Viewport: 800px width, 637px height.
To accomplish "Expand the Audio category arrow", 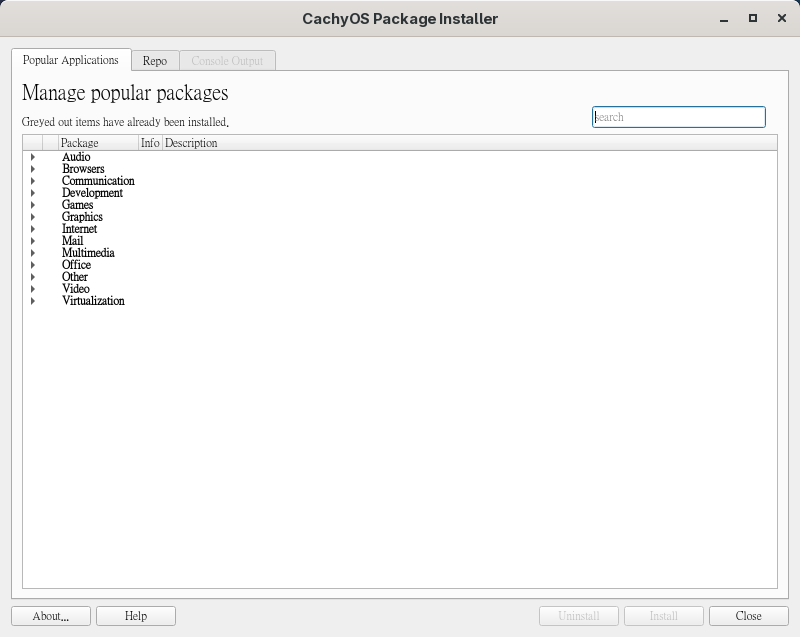I will click(33, 157).
